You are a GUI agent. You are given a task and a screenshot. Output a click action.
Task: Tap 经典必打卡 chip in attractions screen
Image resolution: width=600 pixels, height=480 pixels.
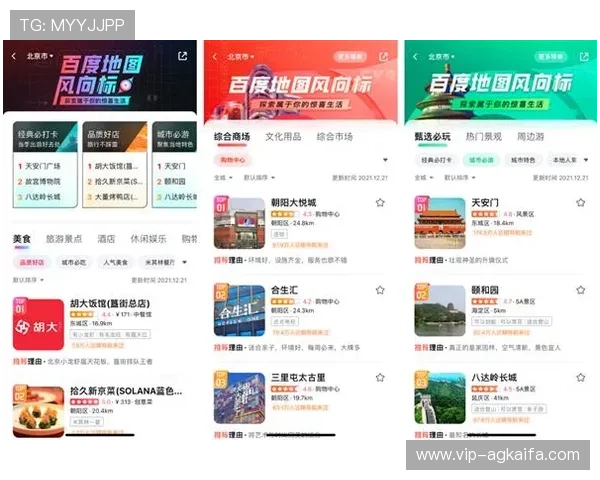click(x=436, y=160)
